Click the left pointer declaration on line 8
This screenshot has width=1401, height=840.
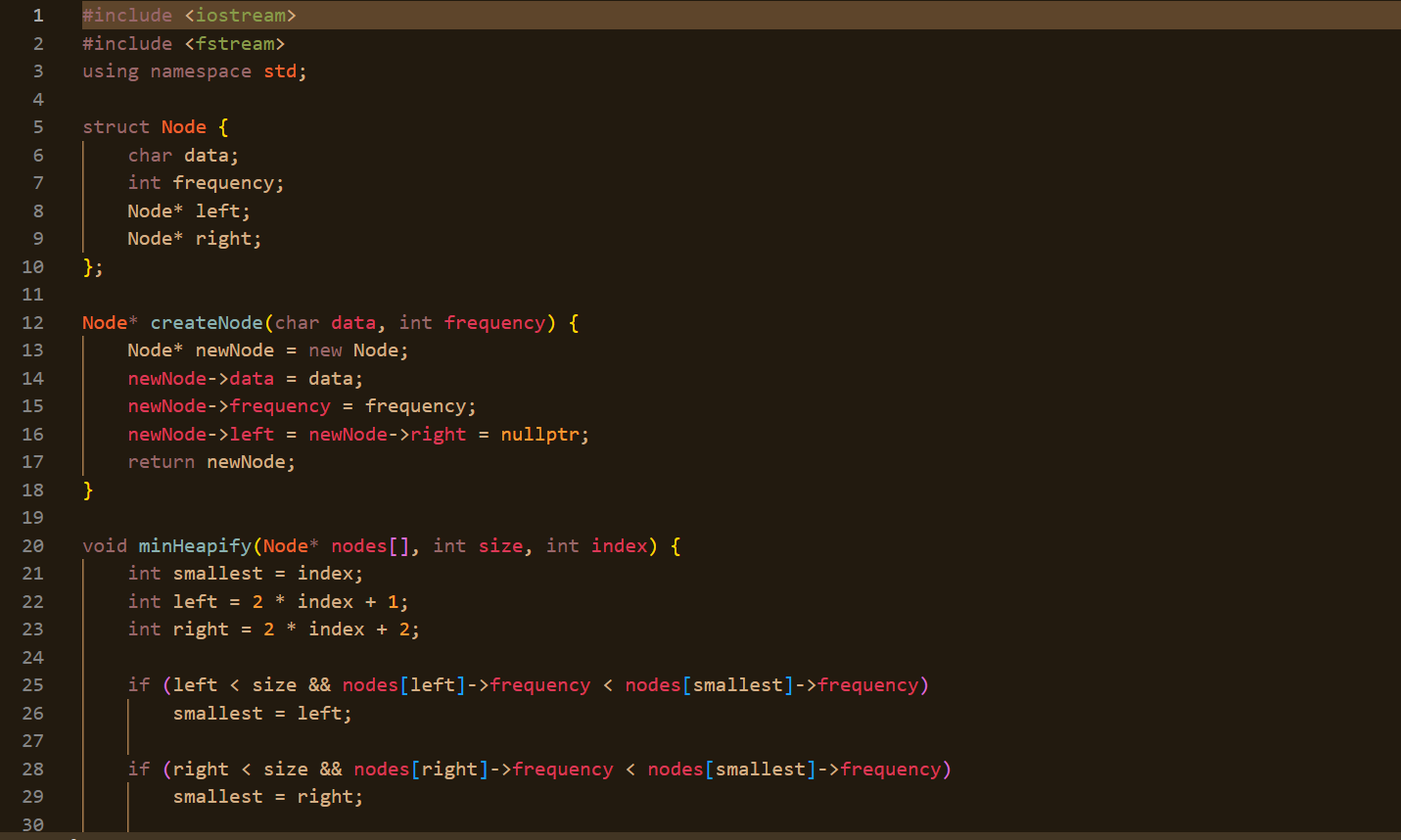pos(188,210)
